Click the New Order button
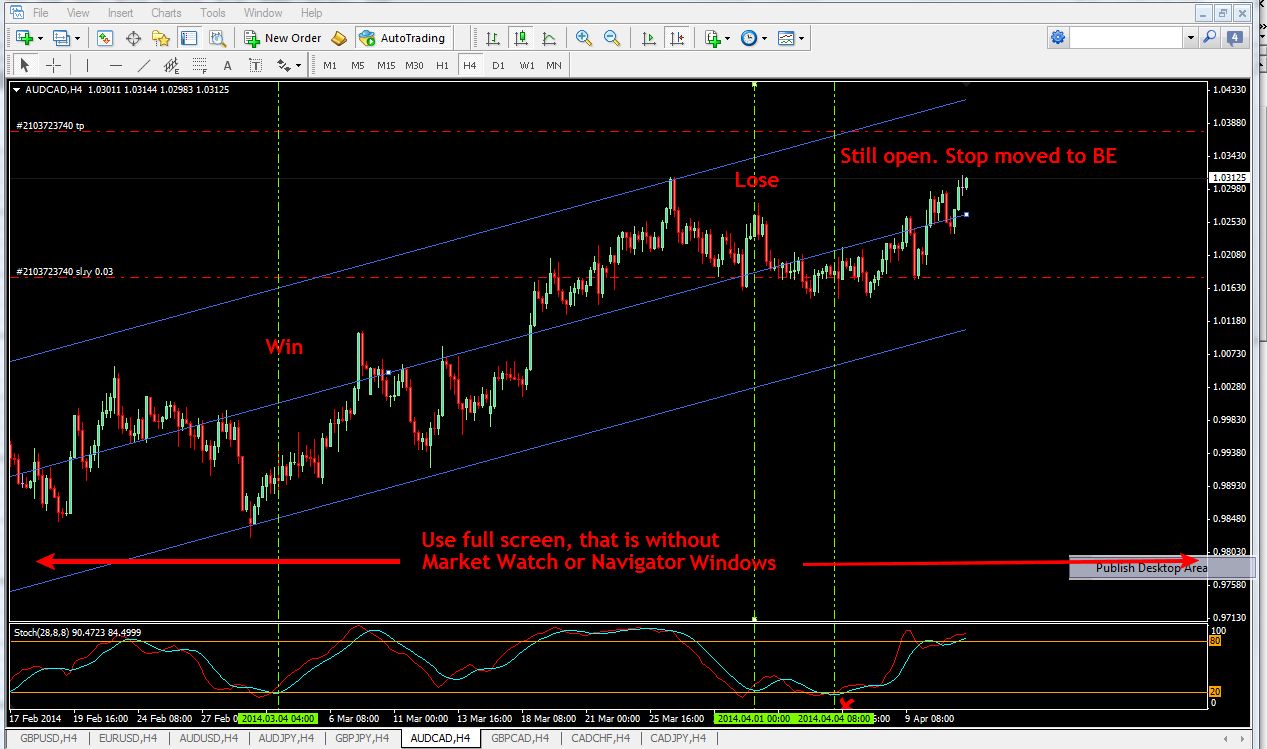 [284, 38]
